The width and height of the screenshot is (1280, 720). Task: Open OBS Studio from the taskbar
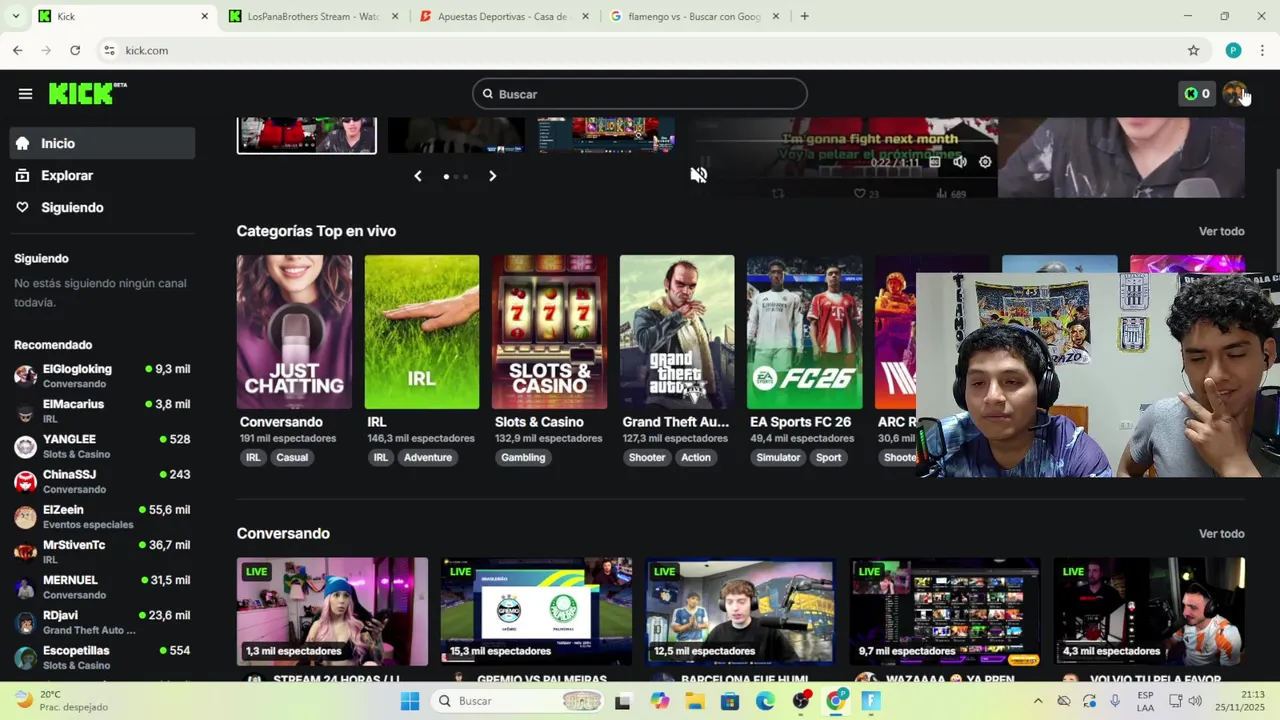coord(801,701)
